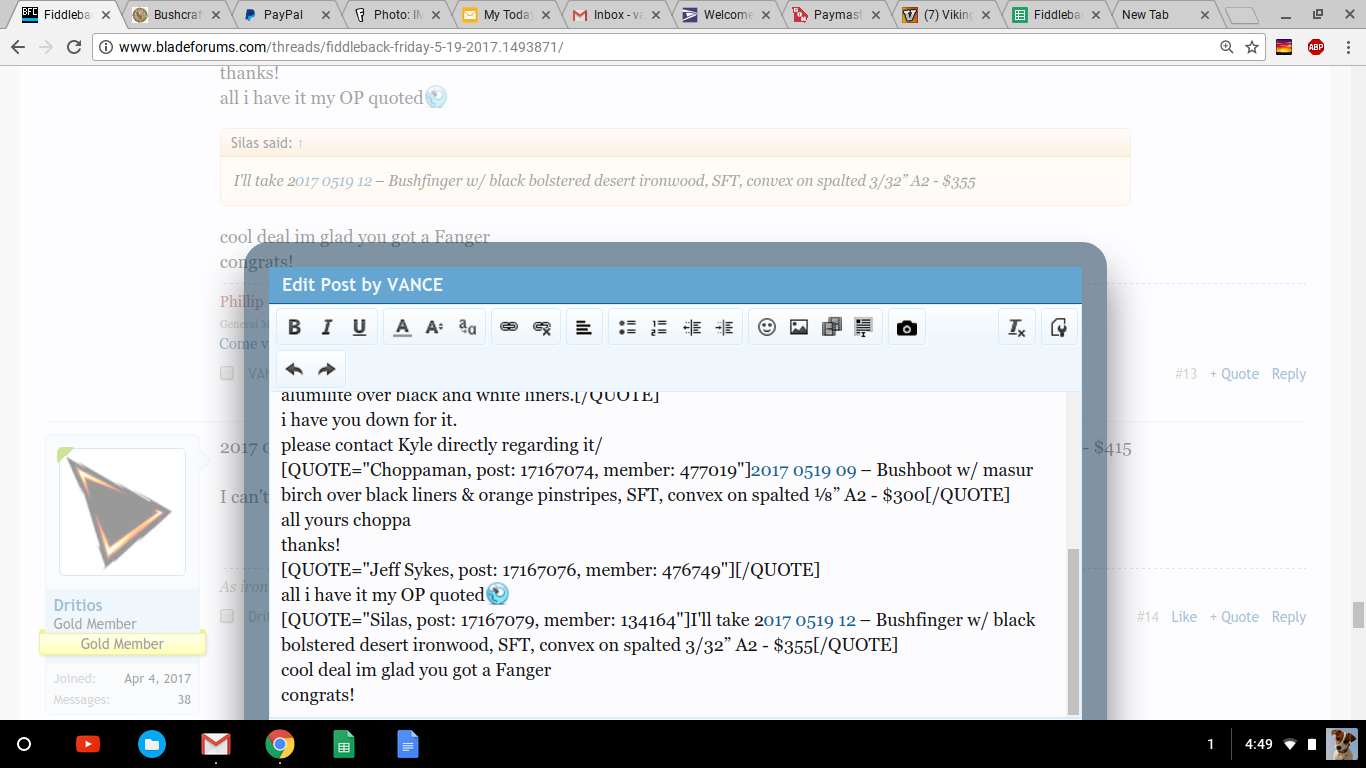
Task: Click the zoom magnifier icon in address bar
Action: [1227, 47]
